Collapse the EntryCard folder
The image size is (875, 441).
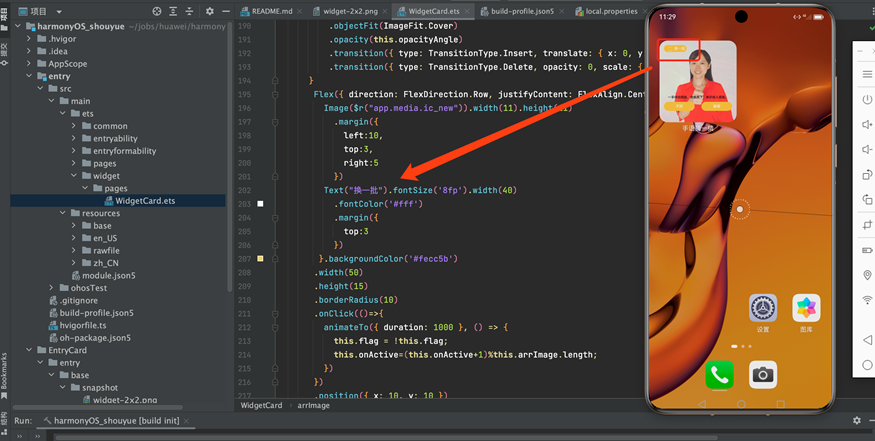pyautogui.click(x=29, y=350)
